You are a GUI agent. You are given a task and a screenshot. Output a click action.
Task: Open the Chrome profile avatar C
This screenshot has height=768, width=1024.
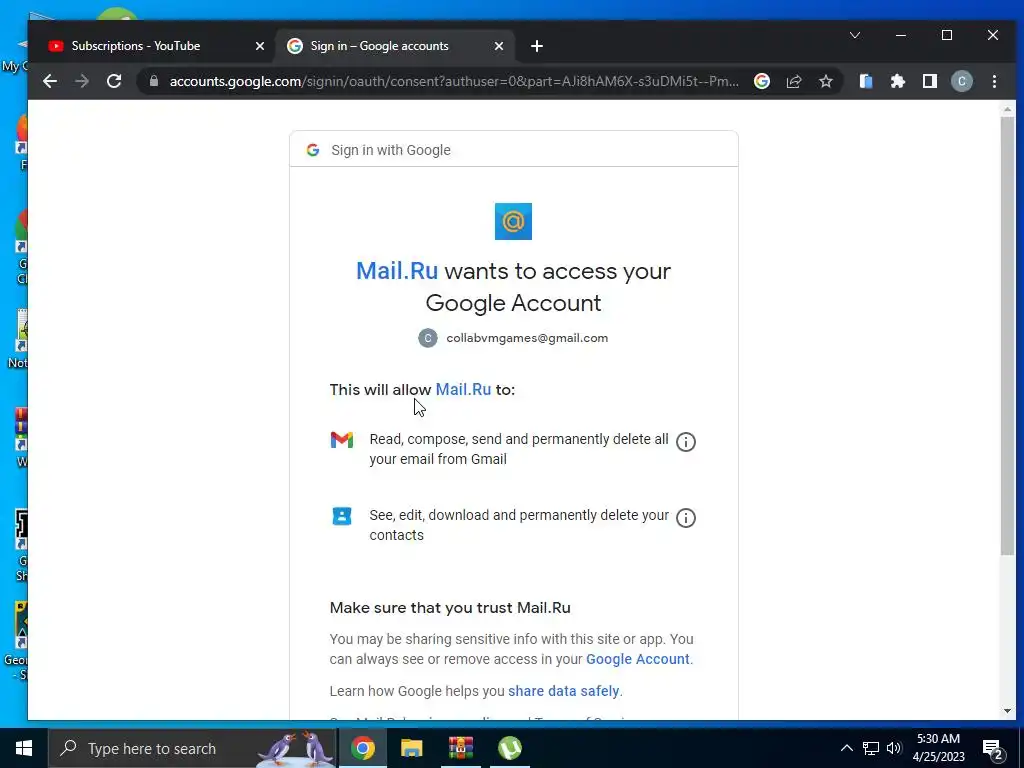coord(961,81)
